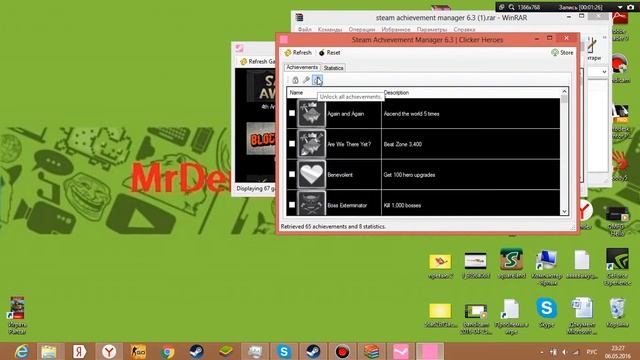Select the Achievements tab
The image size is (640, 360).
pos(302,67)
